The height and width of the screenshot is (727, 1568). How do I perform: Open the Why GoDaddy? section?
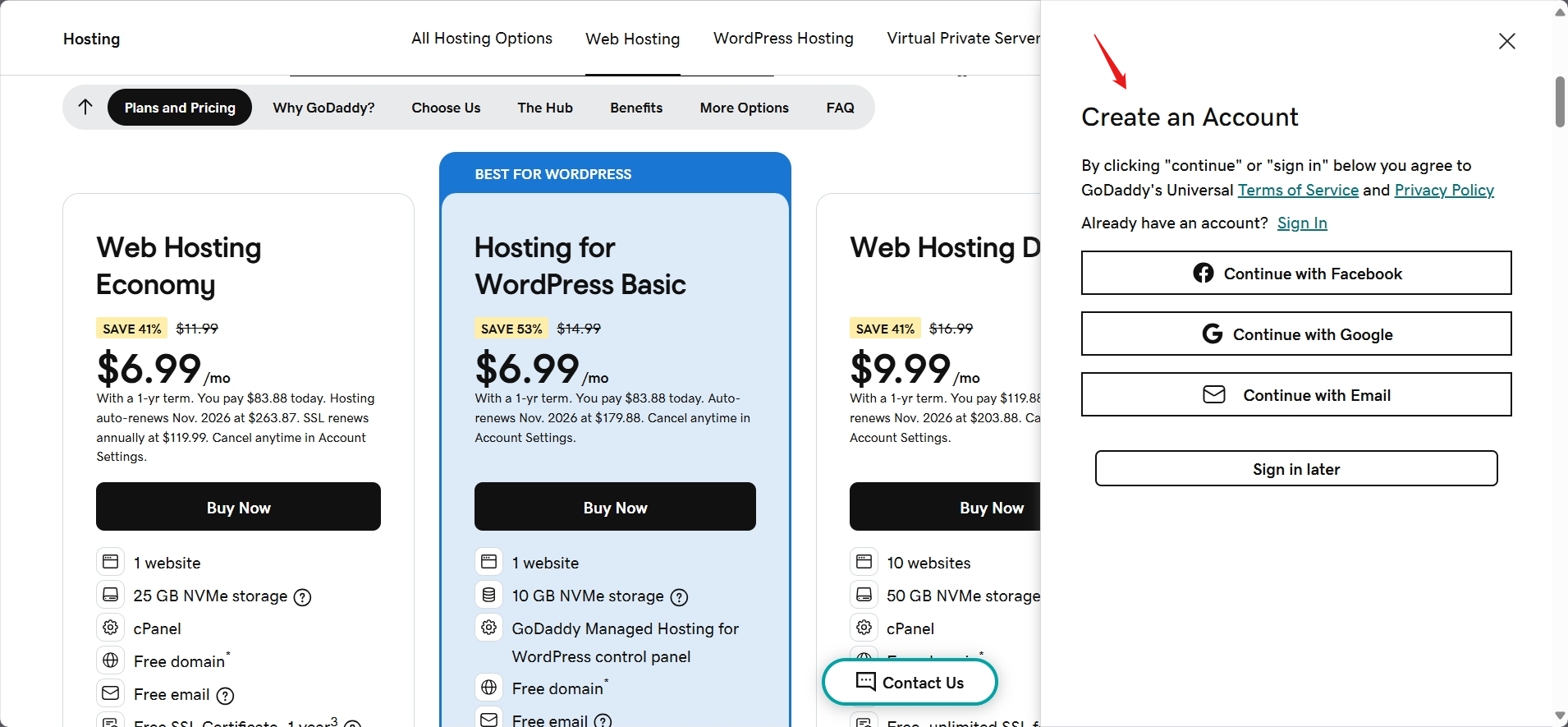point(323,108)
